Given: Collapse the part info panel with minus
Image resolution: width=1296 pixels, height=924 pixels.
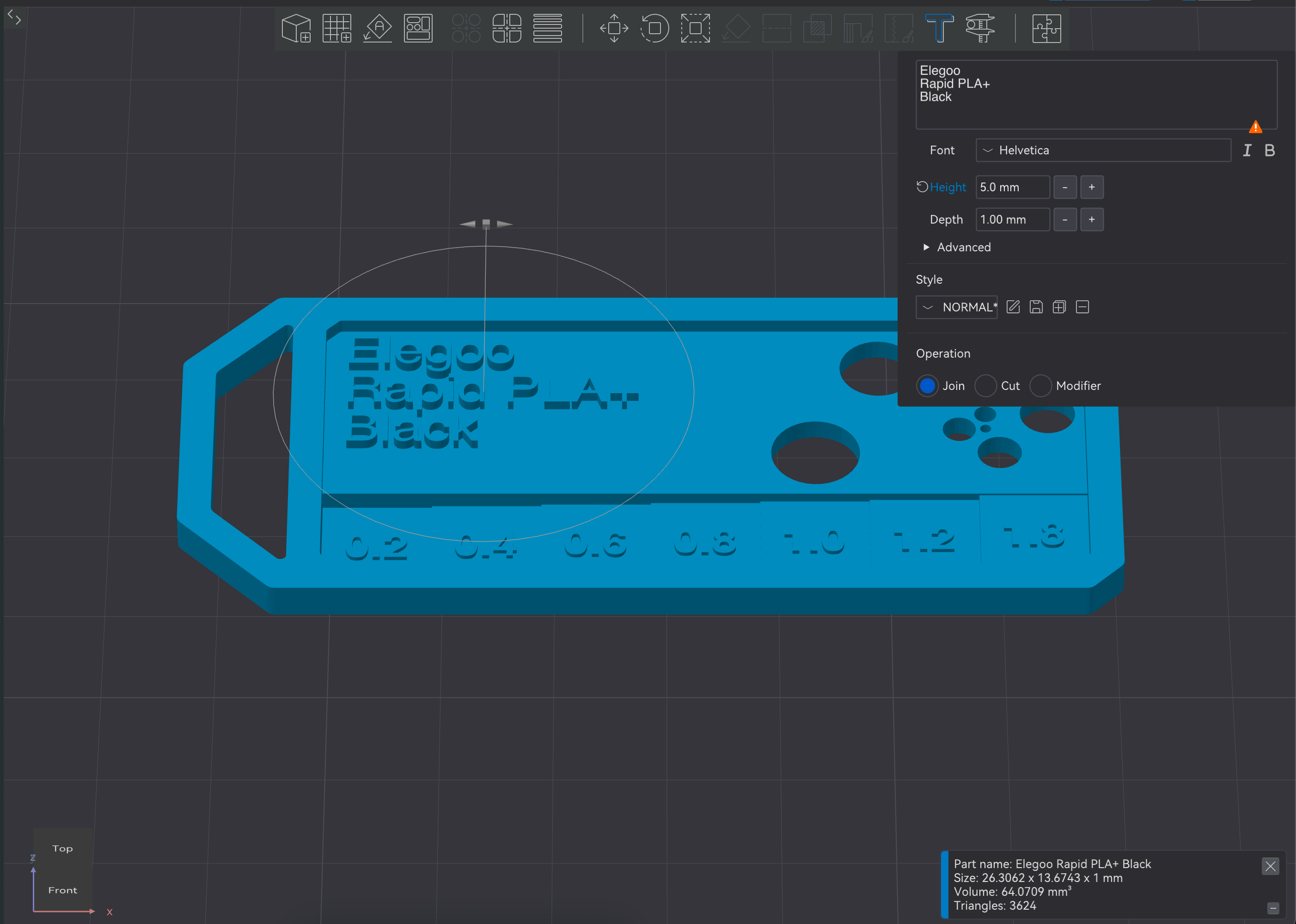Looking at the screenshot, I should (x=1273, y=908).
